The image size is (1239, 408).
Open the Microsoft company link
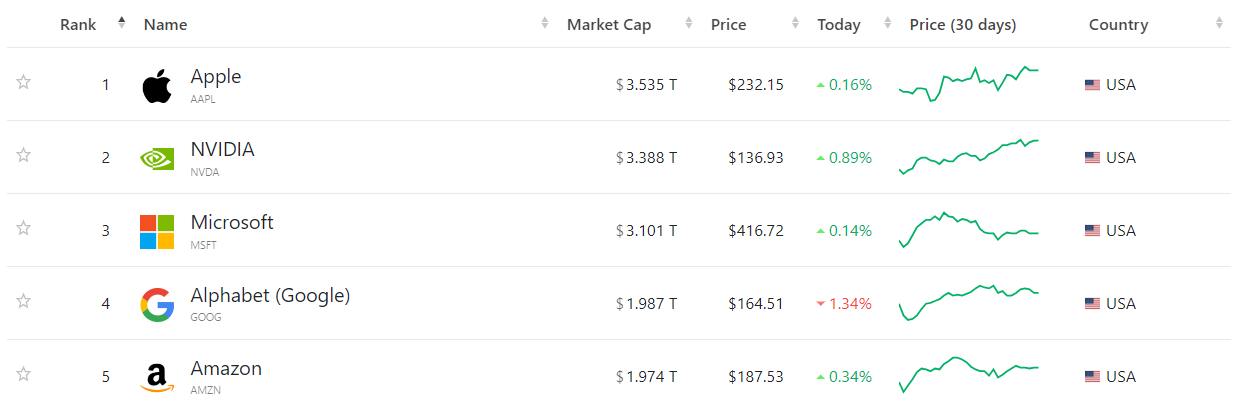(232, 223)
